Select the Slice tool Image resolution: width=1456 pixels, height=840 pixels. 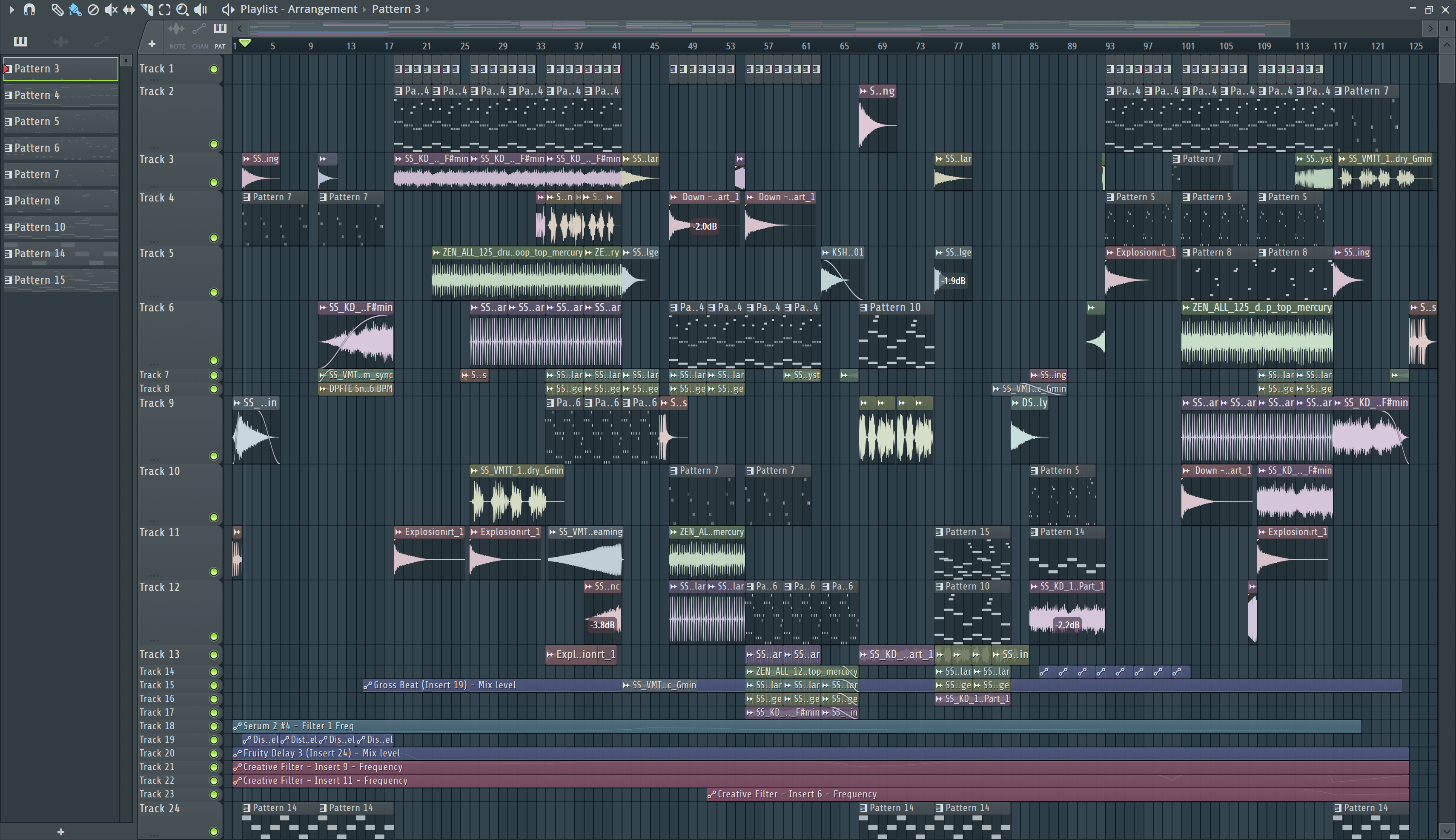point(147,9)
